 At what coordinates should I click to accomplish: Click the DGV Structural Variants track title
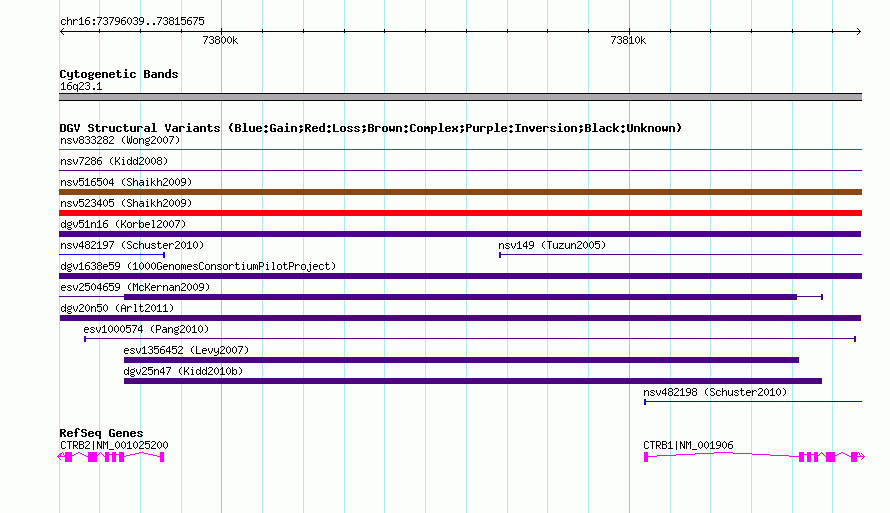pyautogui.click(x=371, y=128)
